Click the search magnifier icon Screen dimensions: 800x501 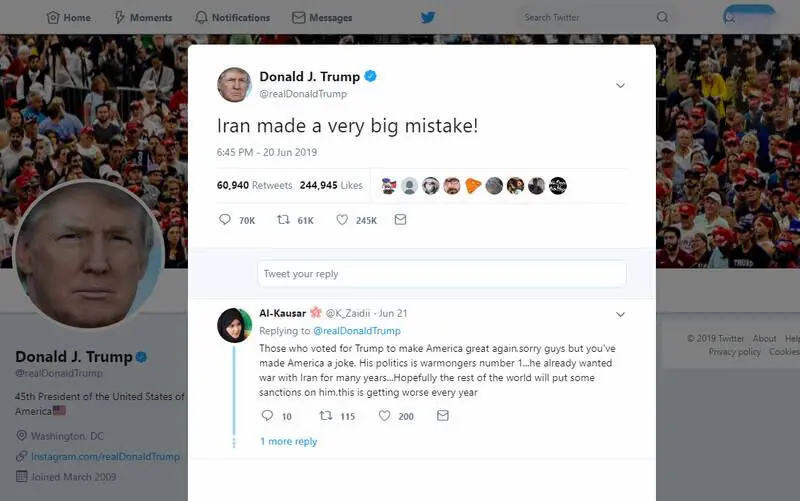662,17
